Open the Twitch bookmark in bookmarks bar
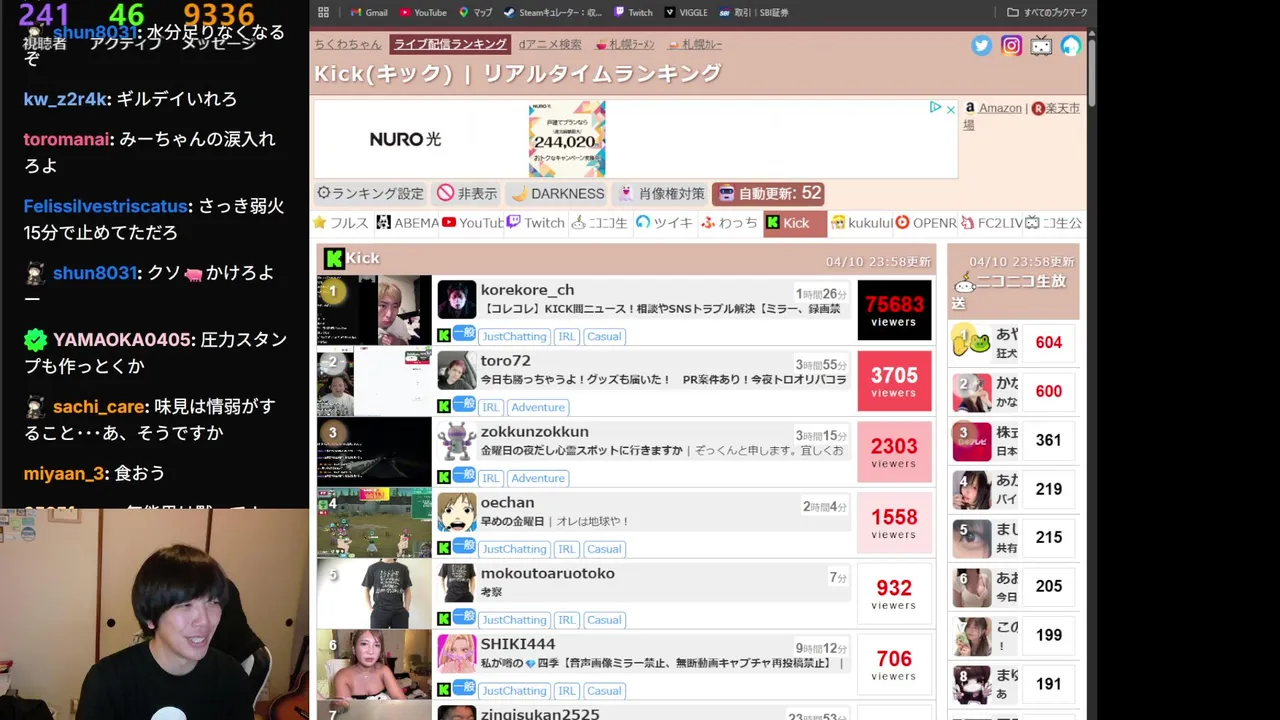The width and height of the screenshot is (1280, 720). click(x=633, y=12)
